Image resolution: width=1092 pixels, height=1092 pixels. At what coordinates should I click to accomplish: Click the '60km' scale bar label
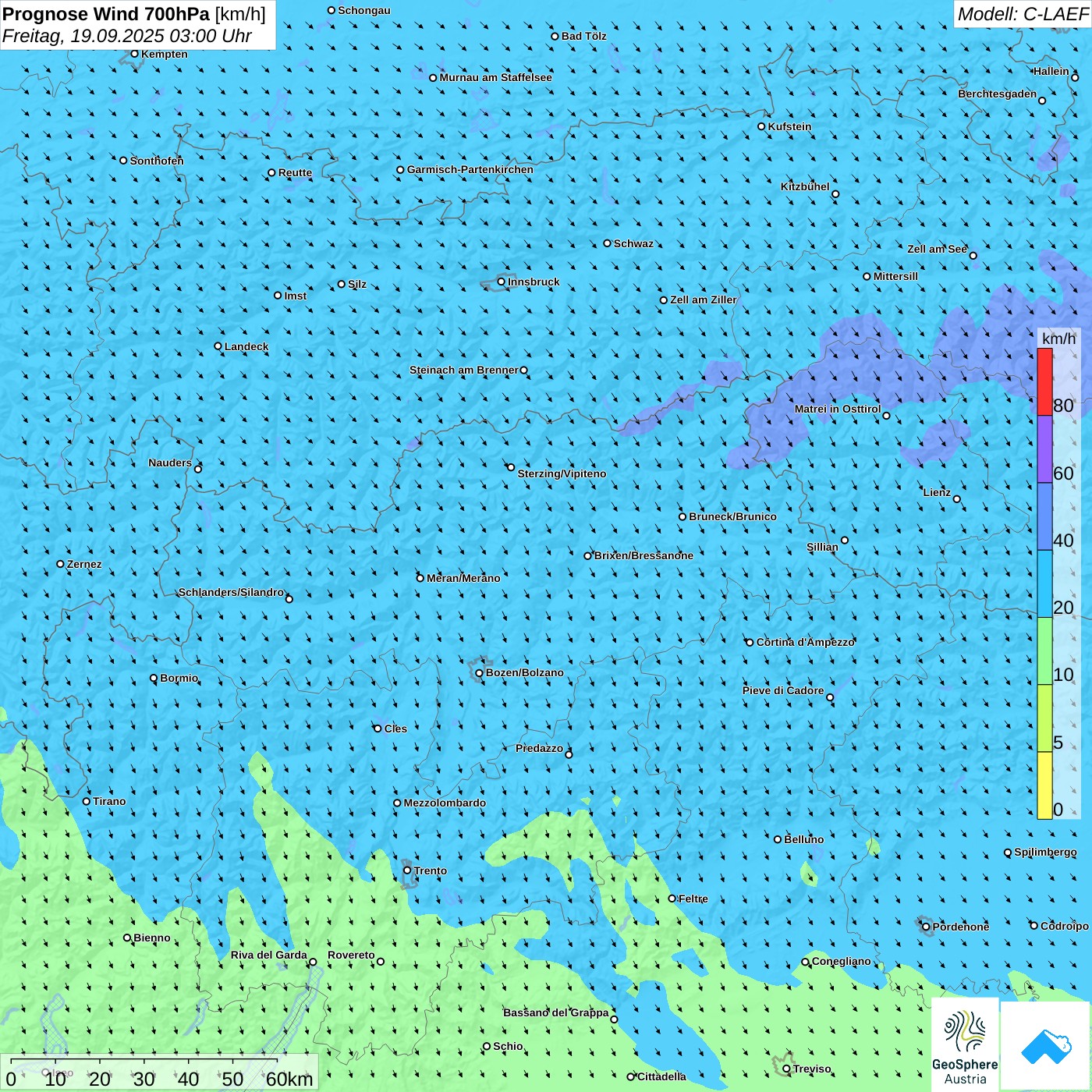click(x=289, y=1079)
